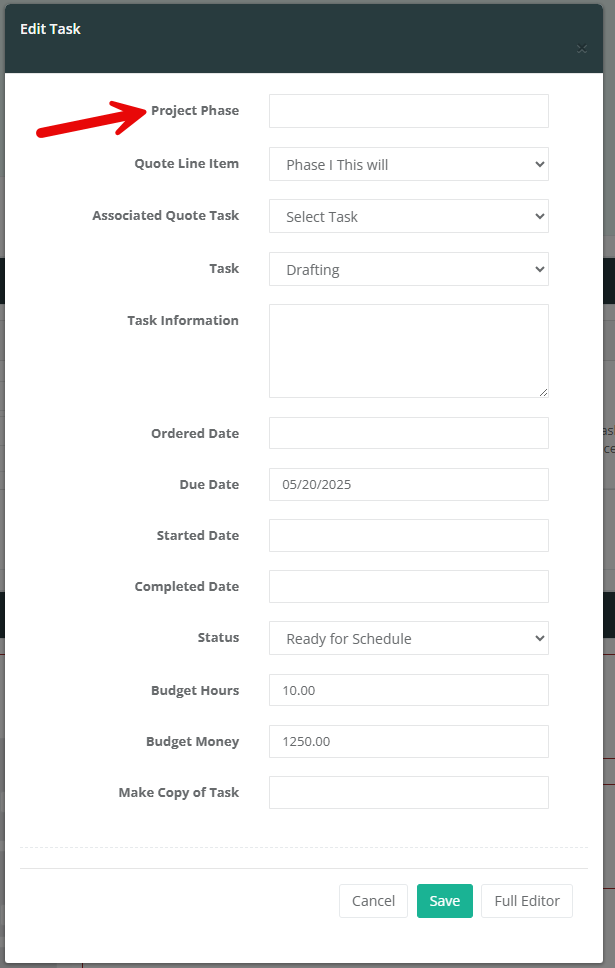Click the Edit Task dialog title
The image size is (615, 968).
50,29
